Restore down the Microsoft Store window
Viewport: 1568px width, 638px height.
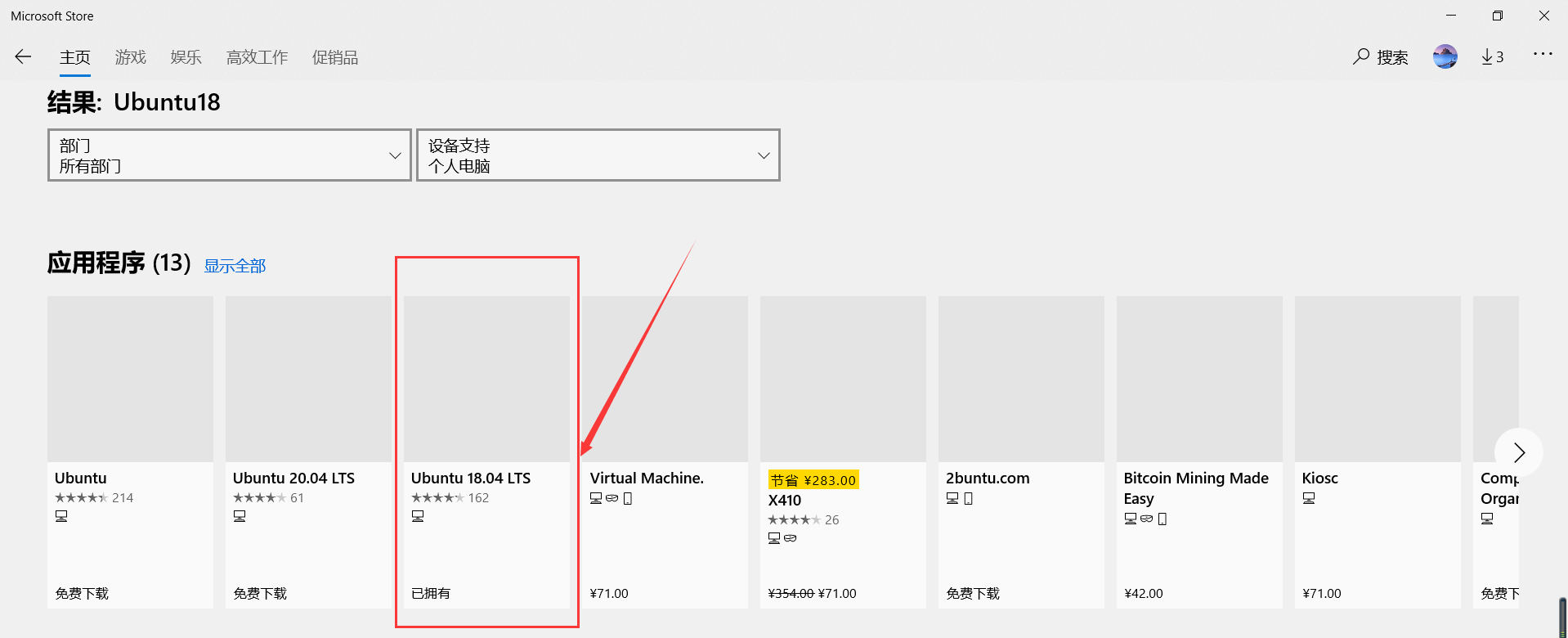tap(1498, 16)
